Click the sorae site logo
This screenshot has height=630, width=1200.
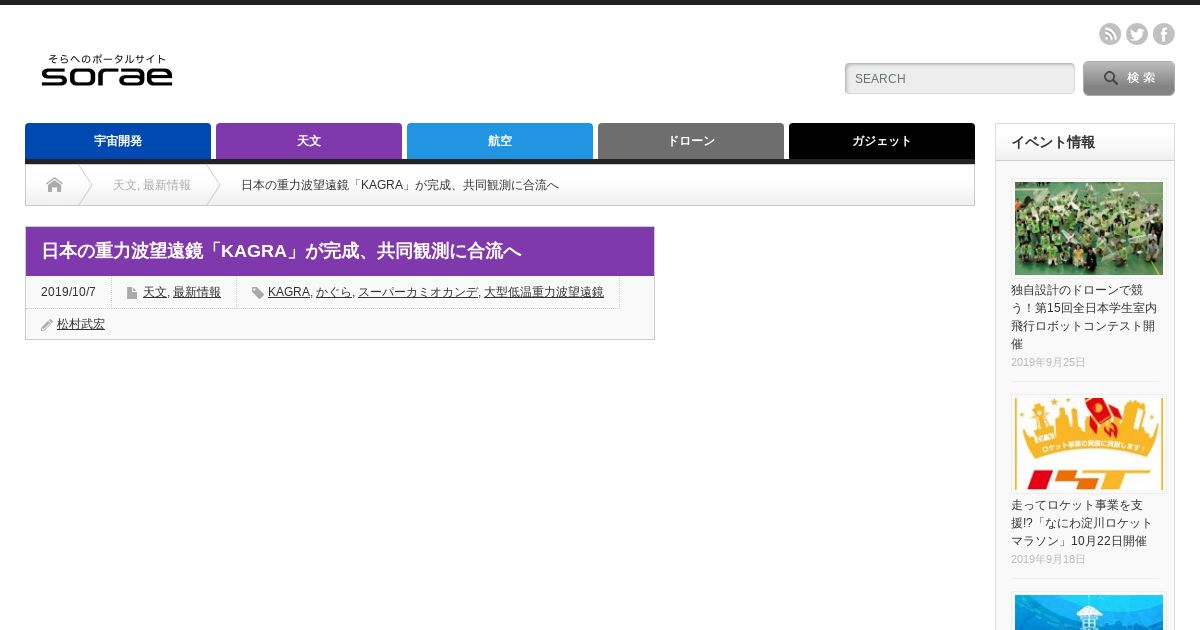point(107,70)
